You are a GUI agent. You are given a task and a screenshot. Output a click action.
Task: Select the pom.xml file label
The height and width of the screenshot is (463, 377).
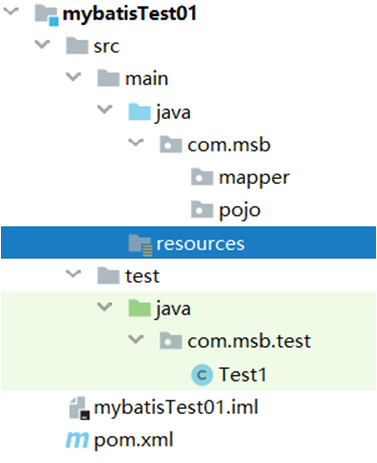[134, 441]
